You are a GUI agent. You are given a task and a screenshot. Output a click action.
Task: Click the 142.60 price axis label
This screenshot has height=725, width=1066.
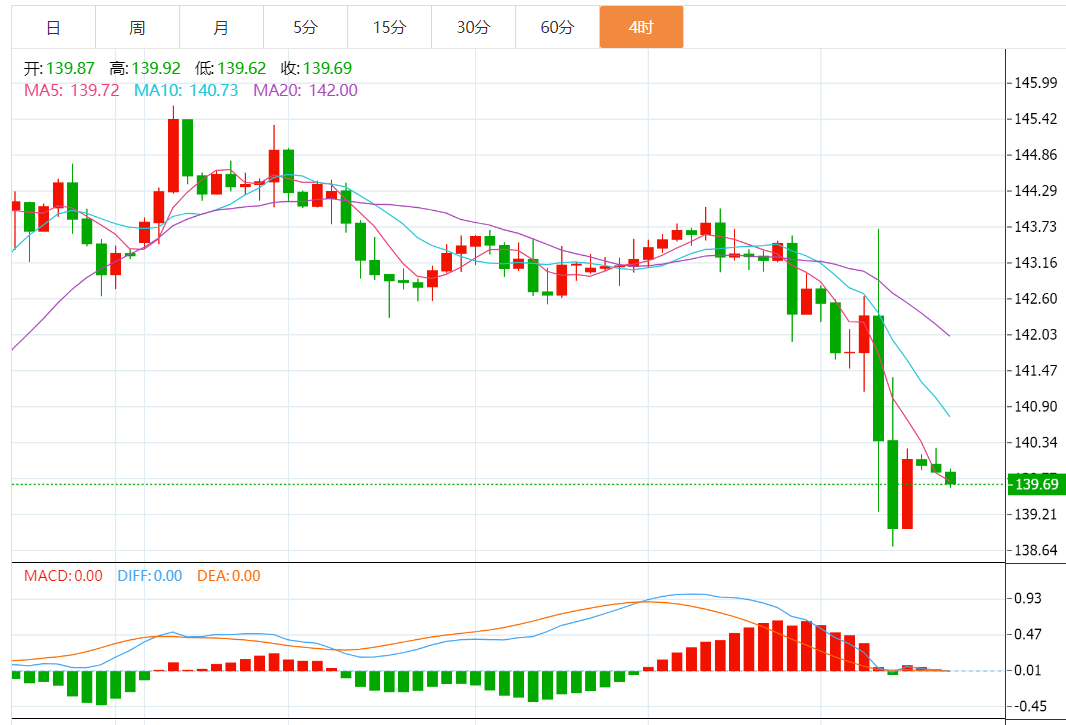pyautogui.click(x=1035, y=299)
